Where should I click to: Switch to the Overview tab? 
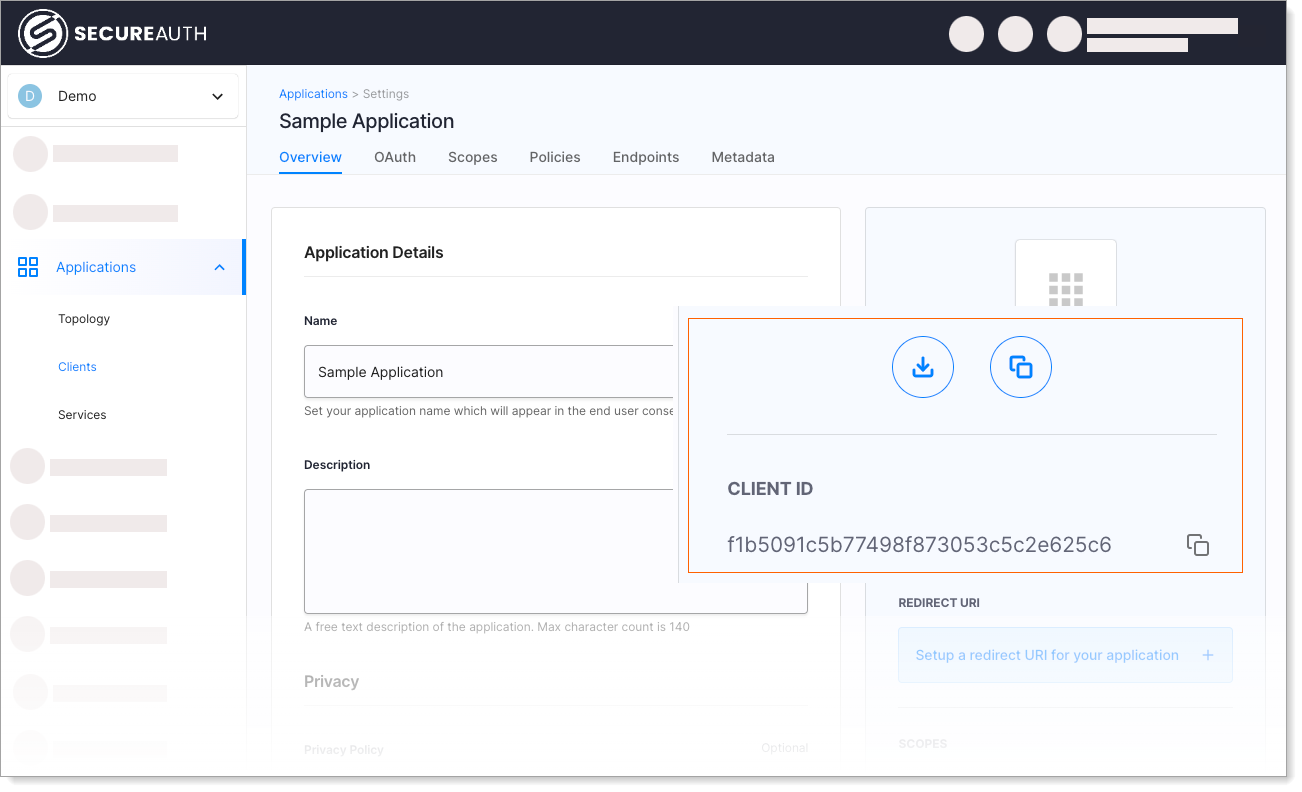pyautogui.click(x=310, y=157)
